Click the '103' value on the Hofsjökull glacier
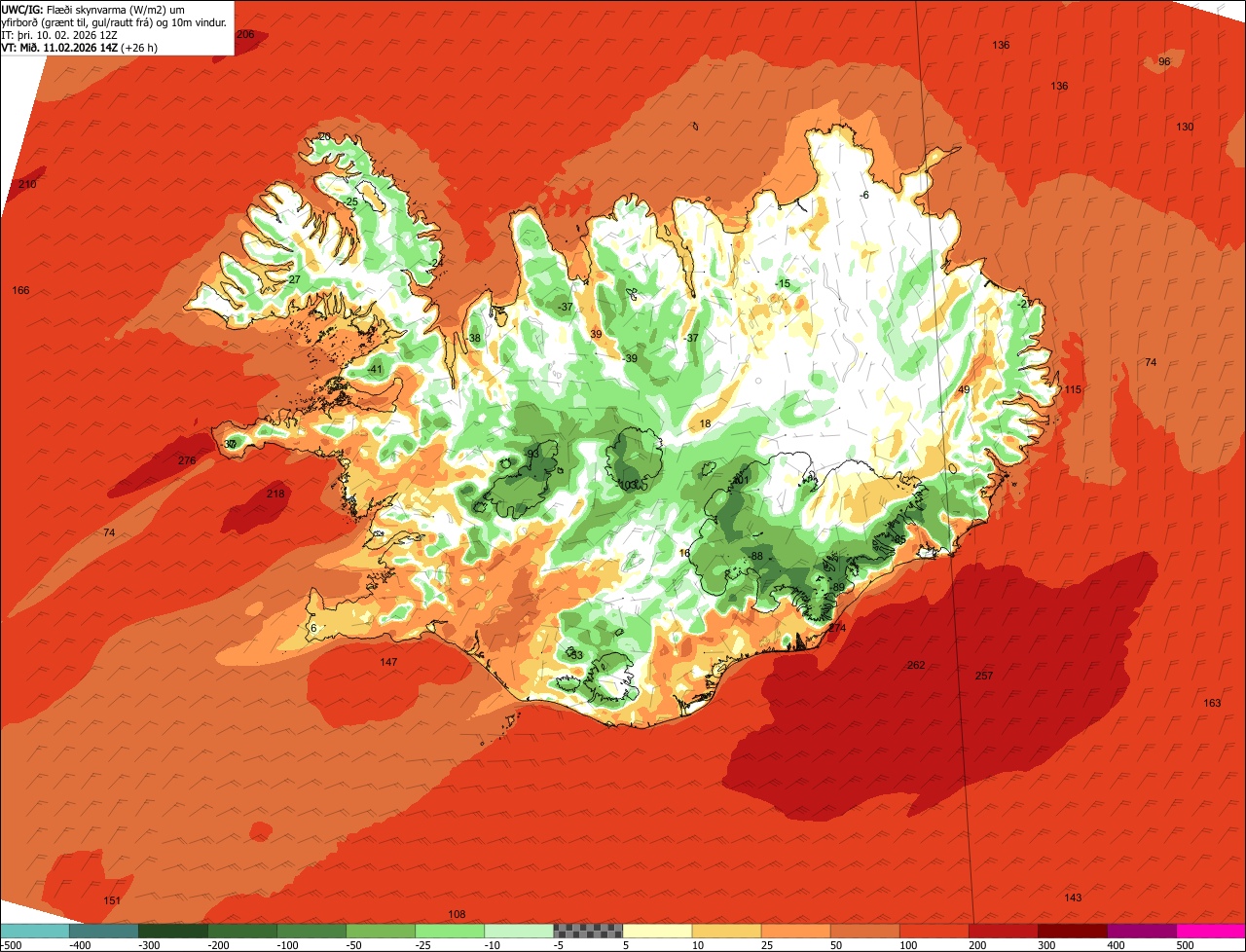The width and height of the screenshot is (1246, 952). pos(628,484)
